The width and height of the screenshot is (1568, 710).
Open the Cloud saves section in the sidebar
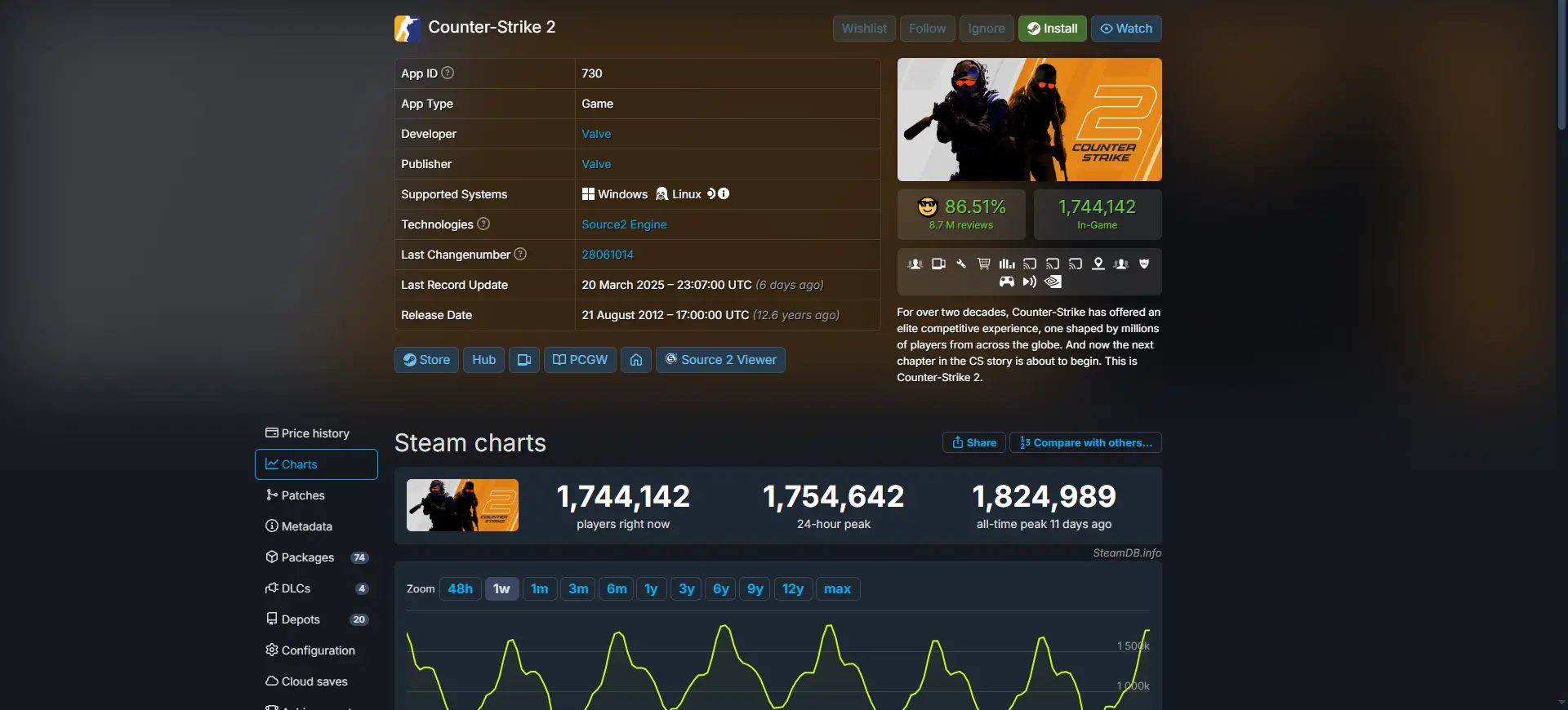click(x=316, y=681)
